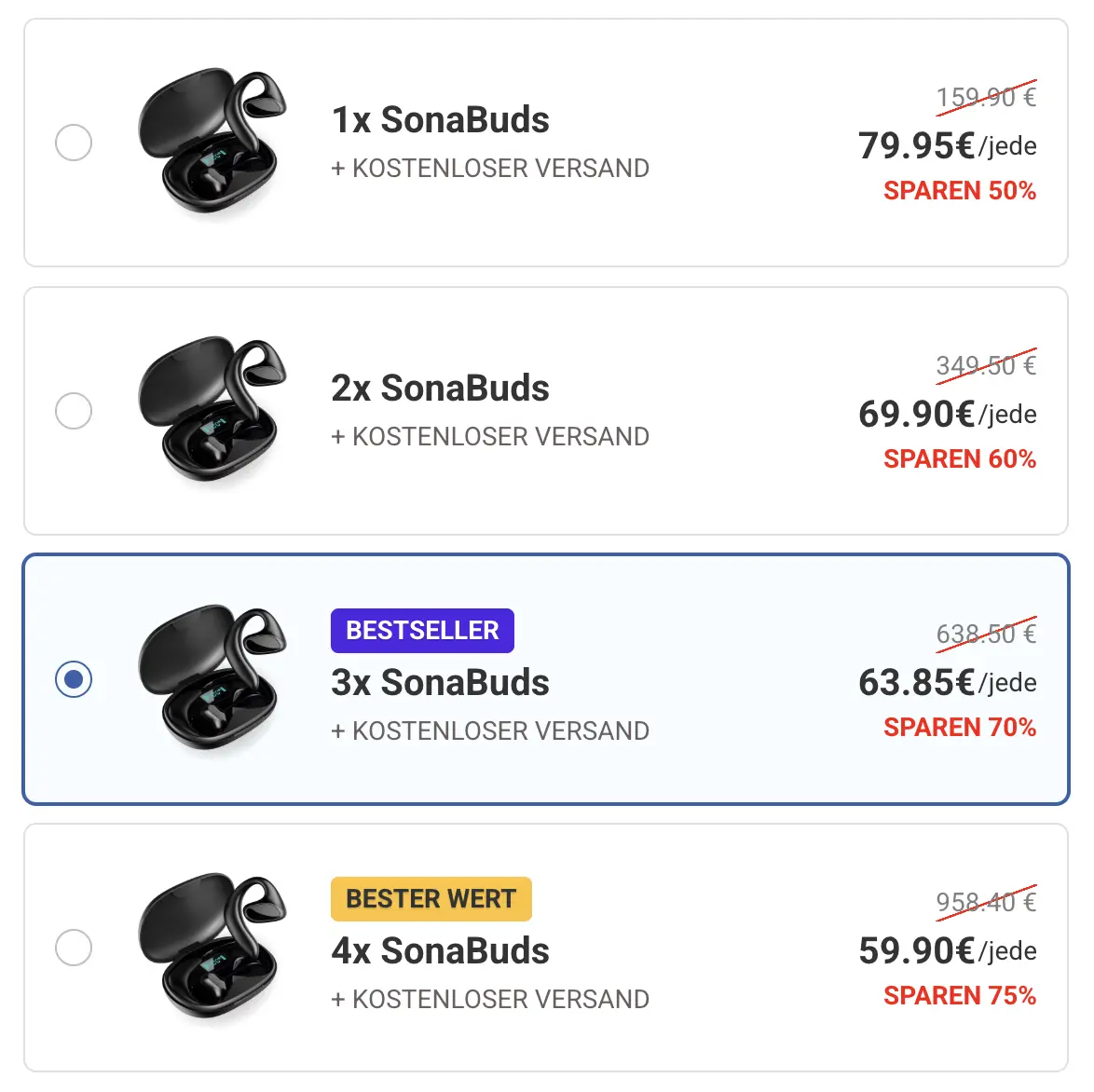Click the selected 3x SonaBuds radio button
Screen dimensions: 1094x1092
(74, 679)
